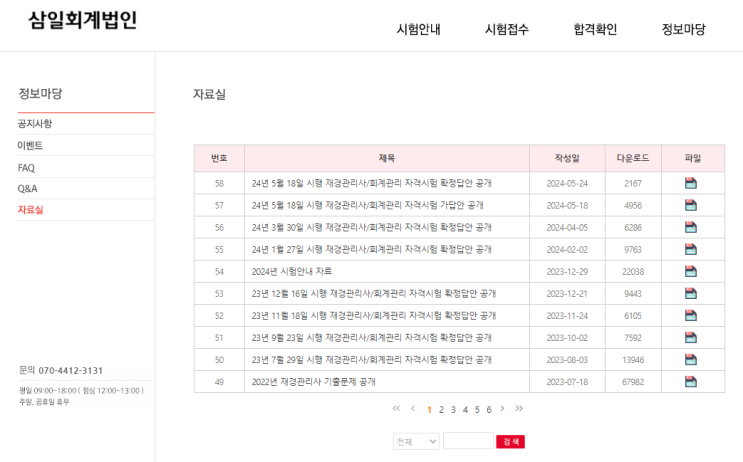The height and width of the screenshot is (462, 743).
Task: Open the 시험안내 top menu
Action: (x=418, y=29)
